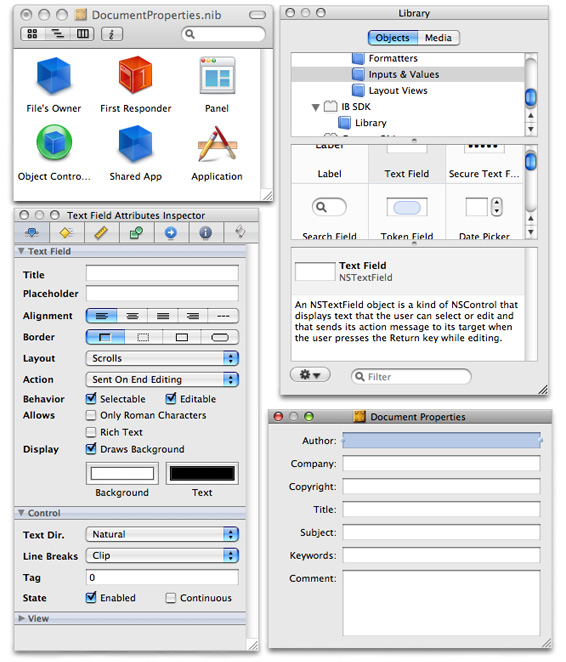Select the Panel object icon
This screenshot has width=566, height=662.
tap(217, 76)
